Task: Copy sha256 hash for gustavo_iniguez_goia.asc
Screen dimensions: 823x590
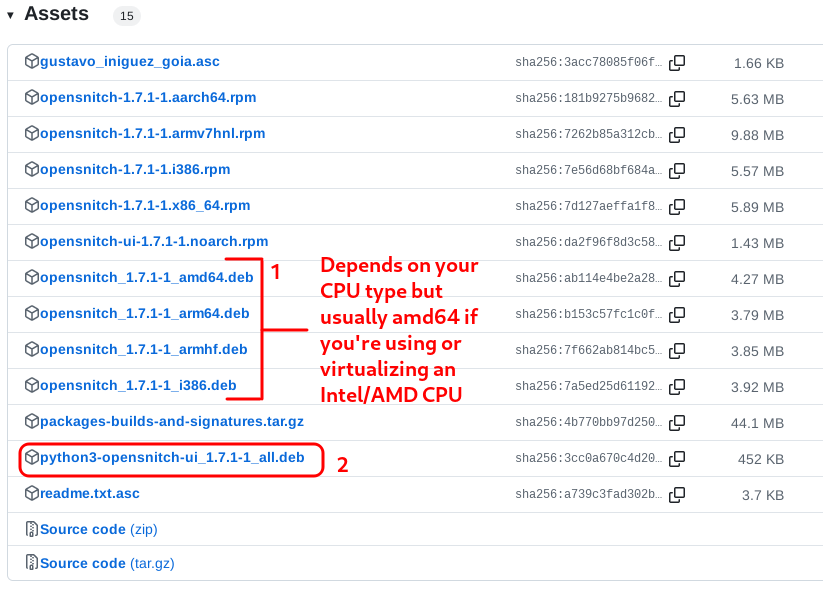Action: click(677, 62)
